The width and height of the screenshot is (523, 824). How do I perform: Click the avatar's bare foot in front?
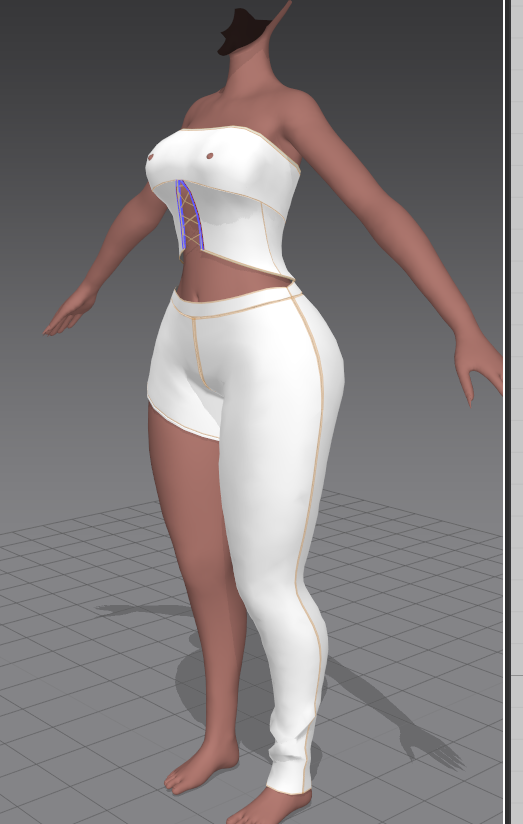(x=200, y=767)
